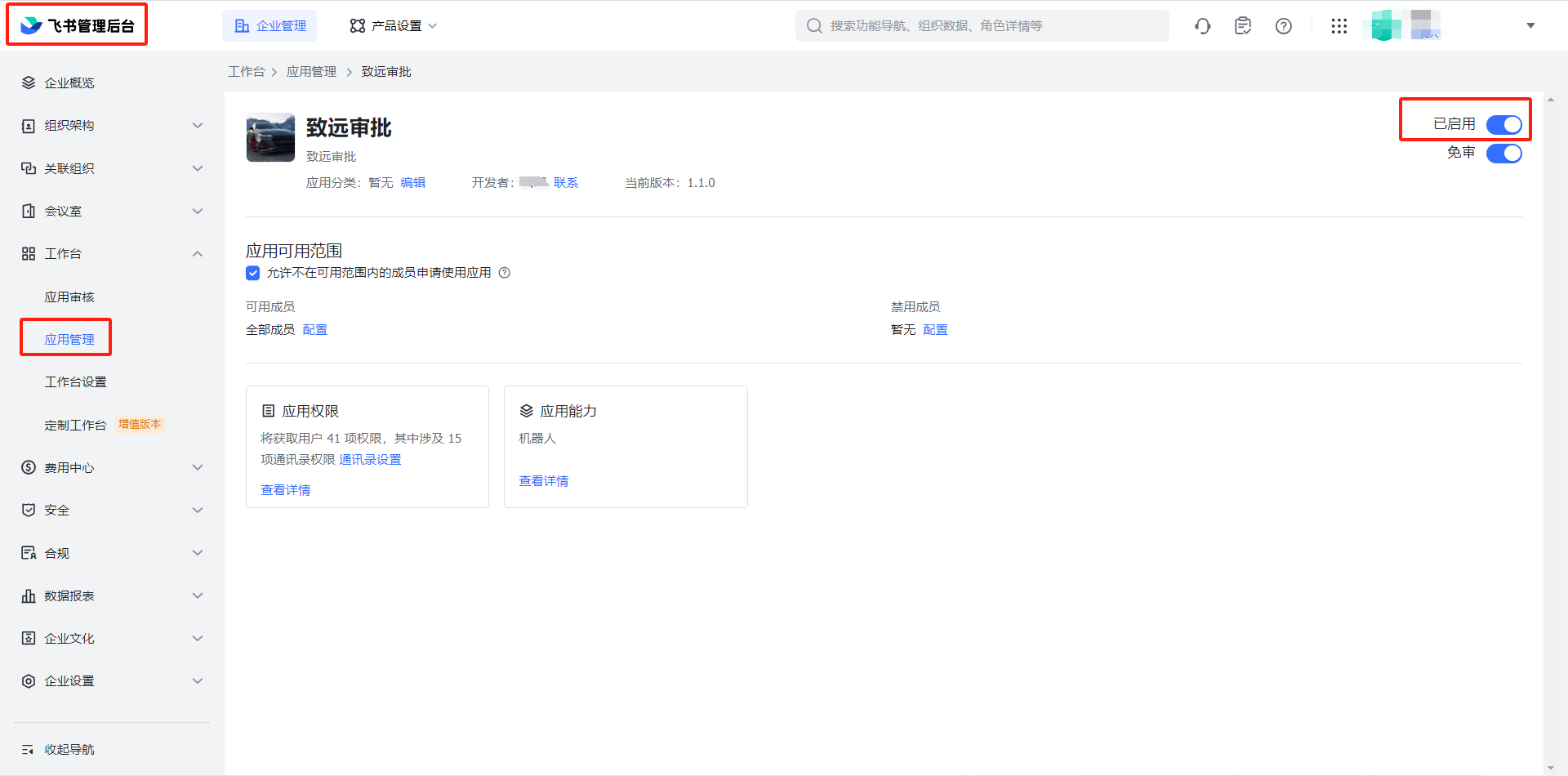Viewport: 1568px width, 776px height.
Task: Disable the 已启用 app toggle
Action: click(x=1503, y=124)
